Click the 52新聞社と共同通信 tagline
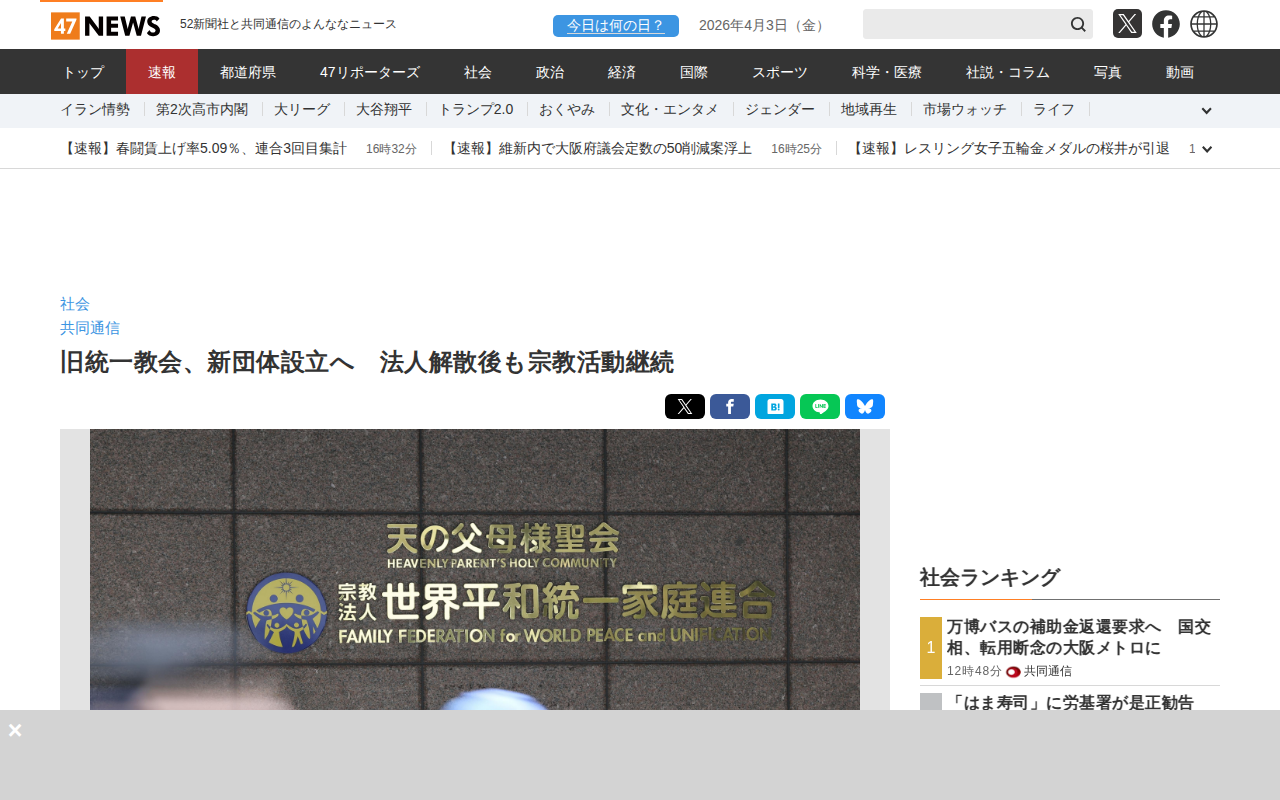This screenshot has height=800, width=1280. click(x=288, y=24)
